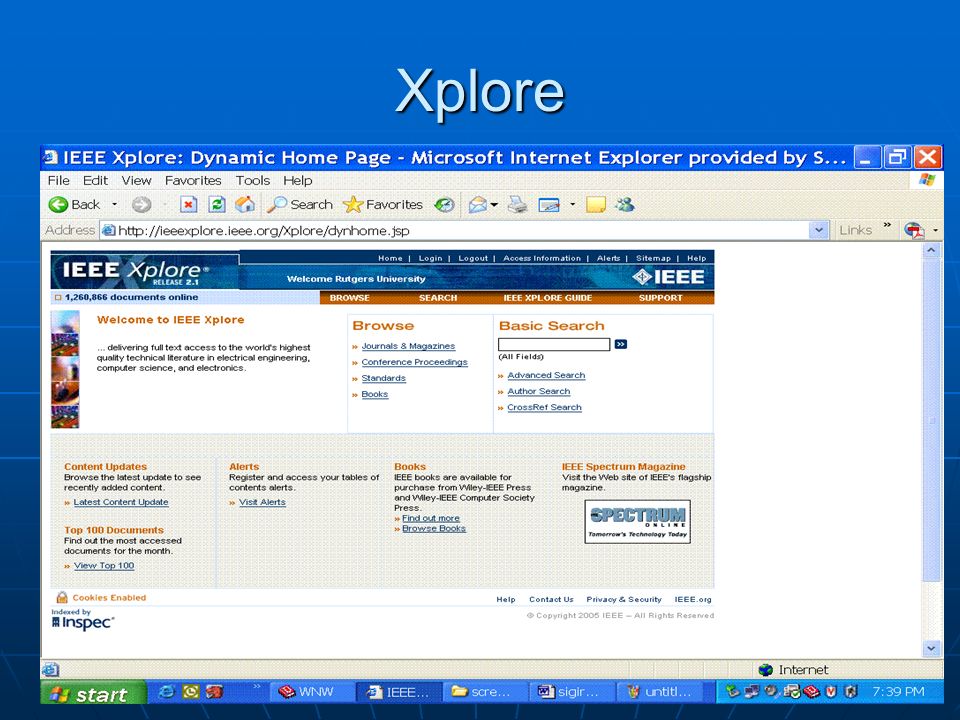Open Journals & Magazines link
The image size is (960, 720).
(x=408, y=346)
